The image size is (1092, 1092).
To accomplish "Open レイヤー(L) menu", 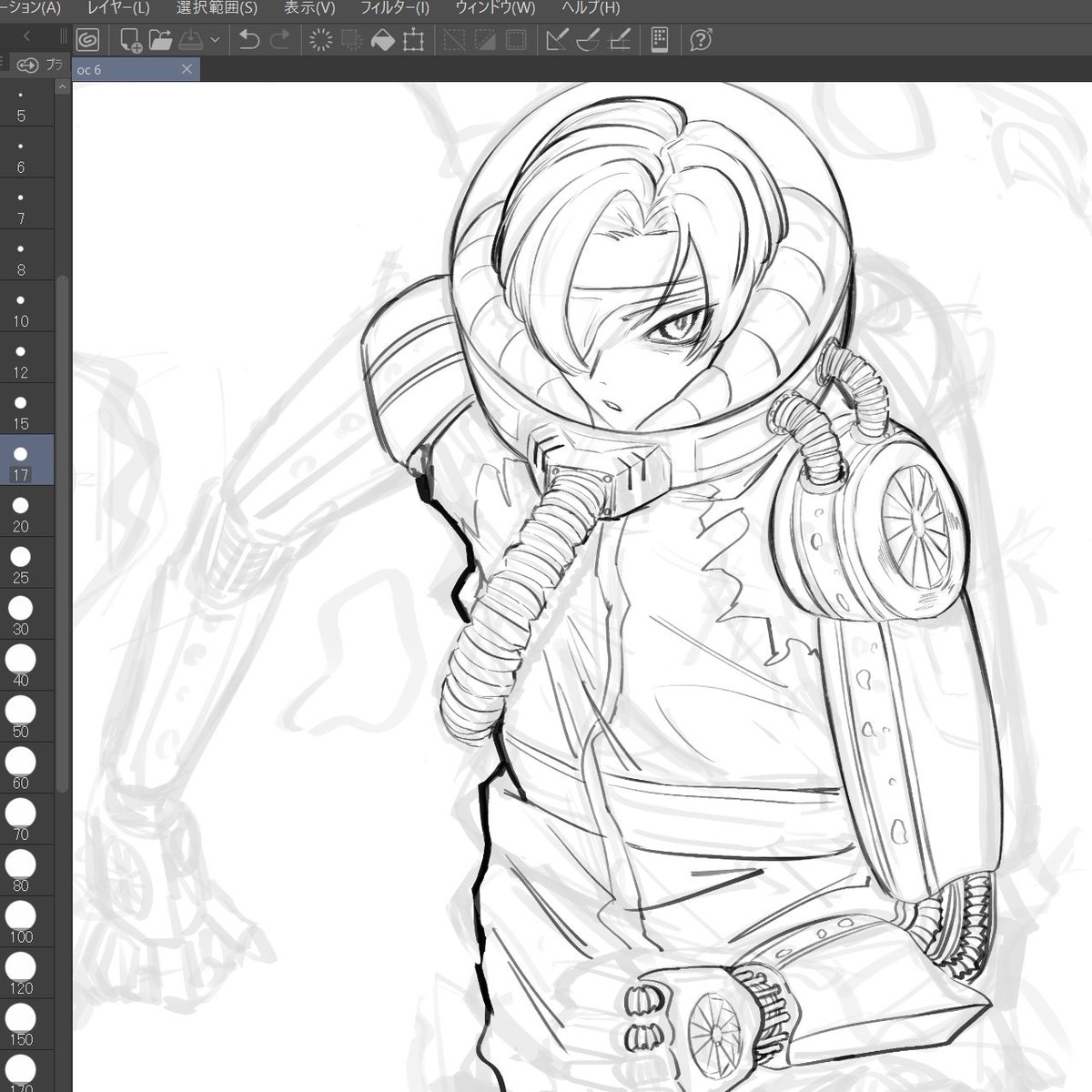I will coord(118,8).
